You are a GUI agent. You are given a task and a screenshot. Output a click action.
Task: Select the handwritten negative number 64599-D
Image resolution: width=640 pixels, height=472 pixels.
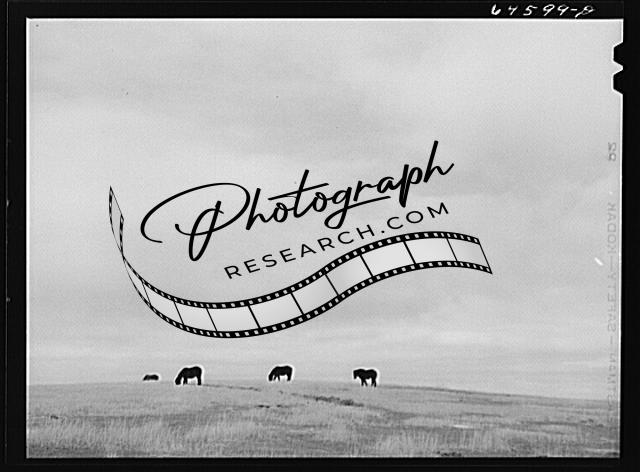[x=541, y=10]
